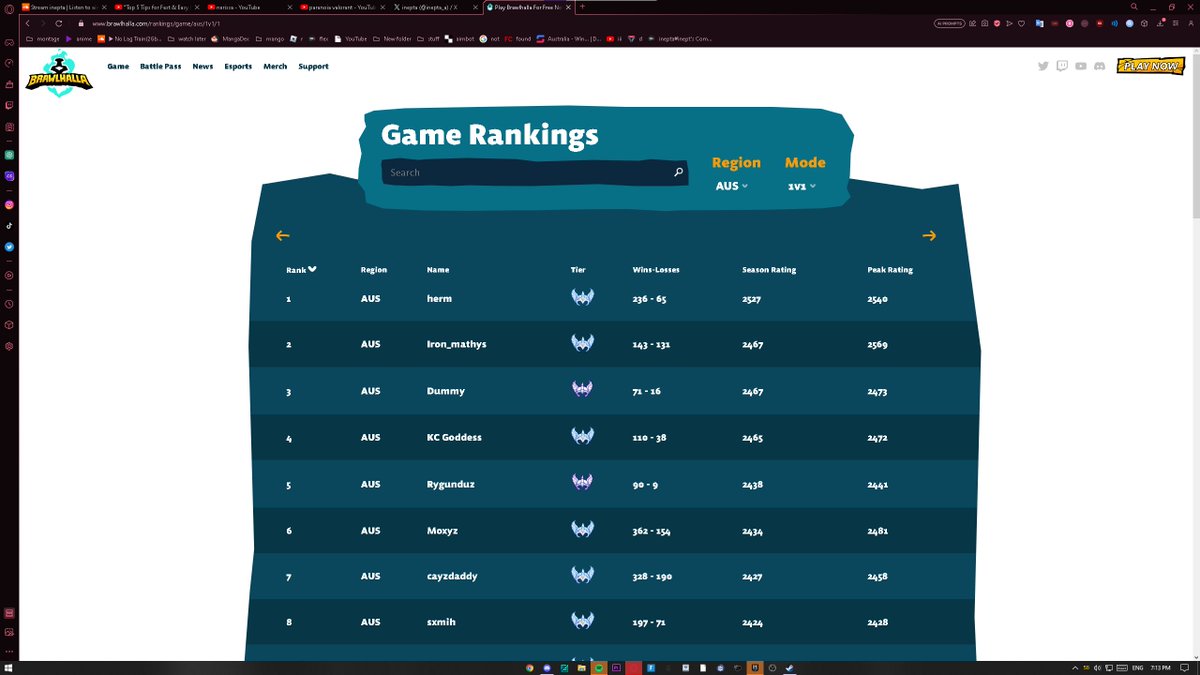Sort by Rank column arrow
The image size is (1200, 675).
(312, 269)
